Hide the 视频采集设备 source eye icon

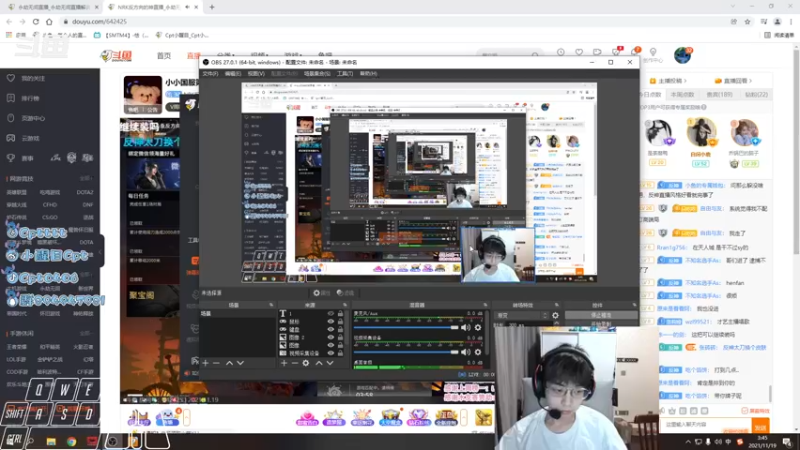point(331,353)
